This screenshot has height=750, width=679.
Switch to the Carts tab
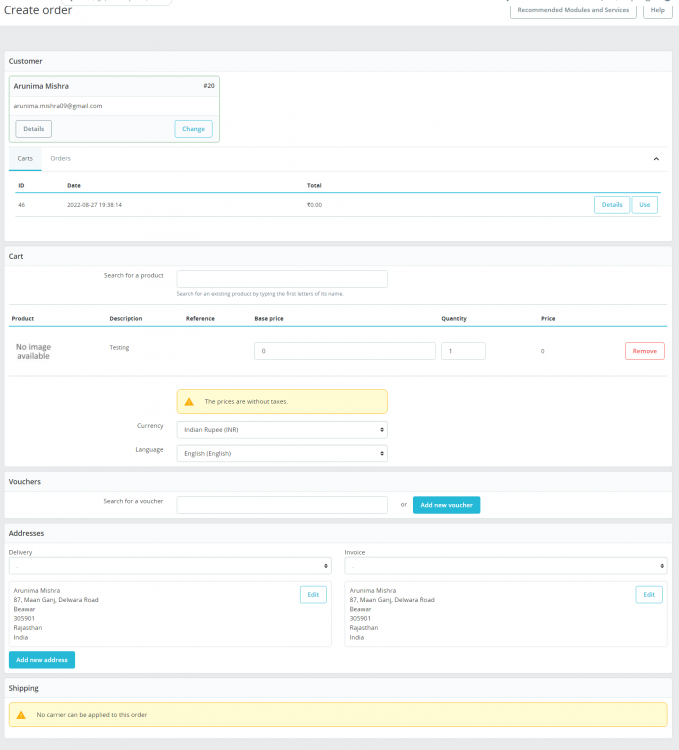(x=25, y=158)
